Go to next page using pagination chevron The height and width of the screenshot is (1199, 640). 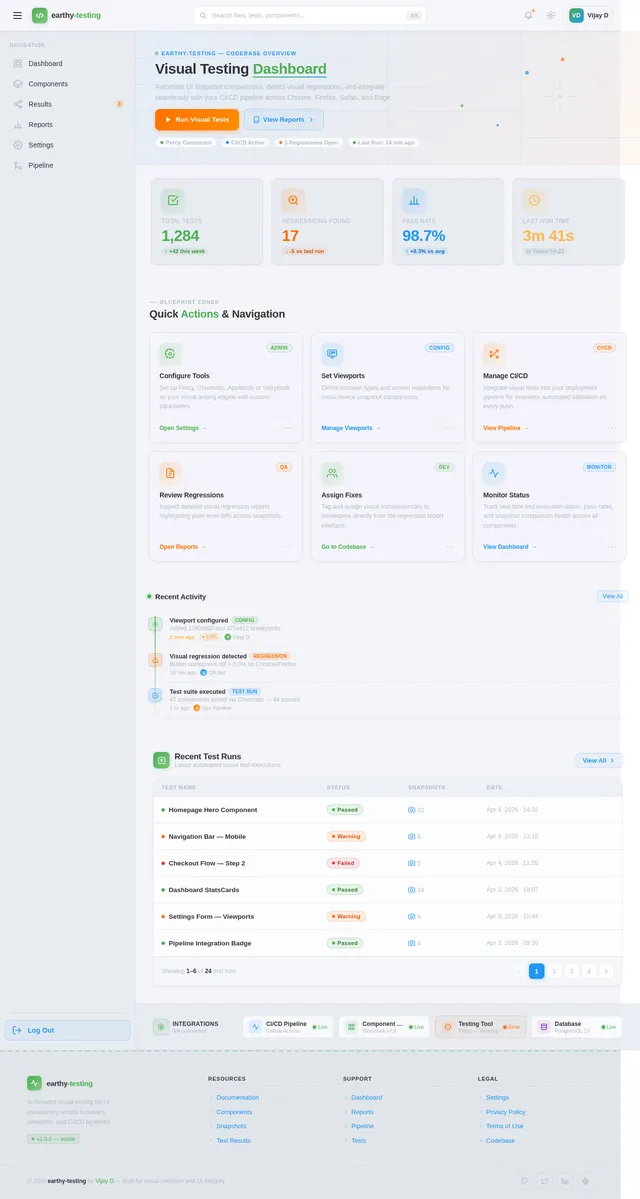(606, 971)
